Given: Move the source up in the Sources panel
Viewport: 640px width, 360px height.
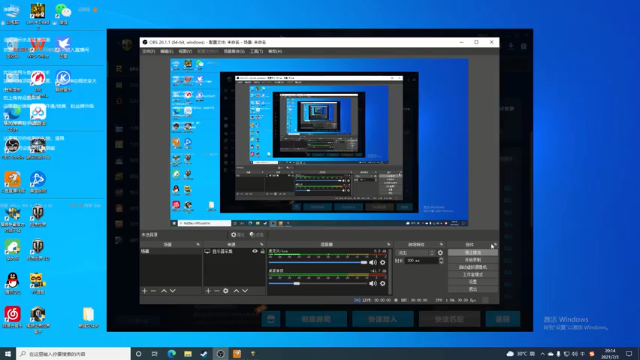Looking at the screenshot, I should coord(236,291).
